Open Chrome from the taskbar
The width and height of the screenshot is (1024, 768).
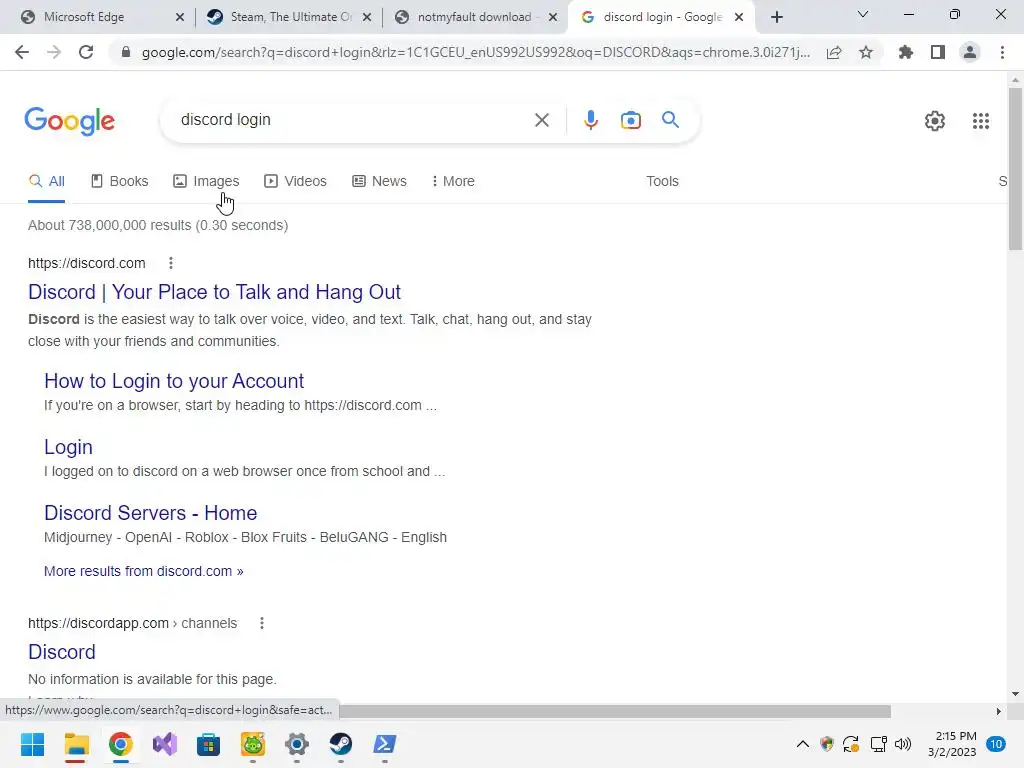click(121, 744)
